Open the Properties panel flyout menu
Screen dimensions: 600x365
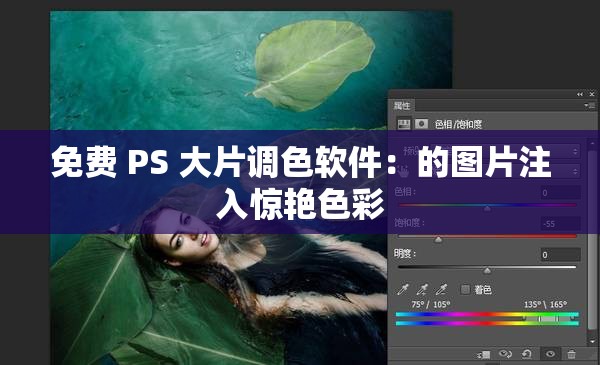tap(591, 105)
